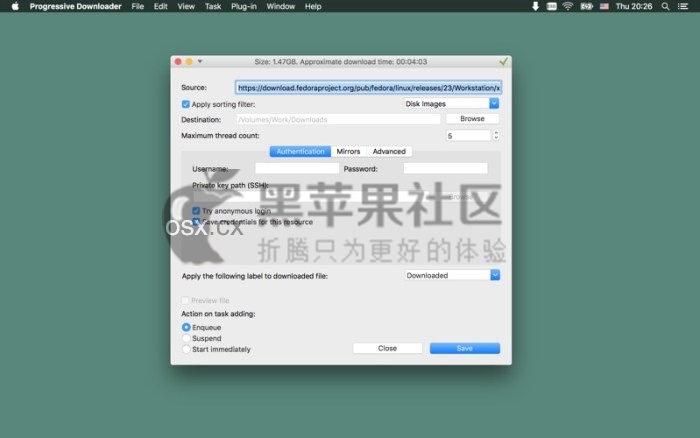Open the Task menu
Viewport: 700px width, 438px height.
coord(213,6)
